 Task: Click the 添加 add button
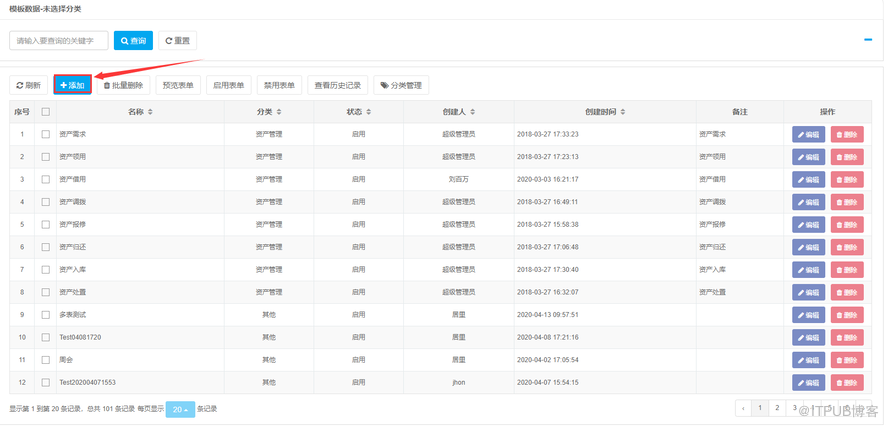point(72,86)
